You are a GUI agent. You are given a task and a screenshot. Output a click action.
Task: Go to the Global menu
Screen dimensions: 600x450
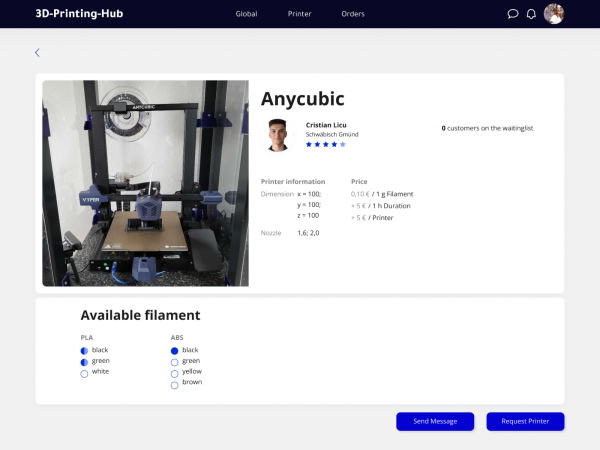[246, 14]
